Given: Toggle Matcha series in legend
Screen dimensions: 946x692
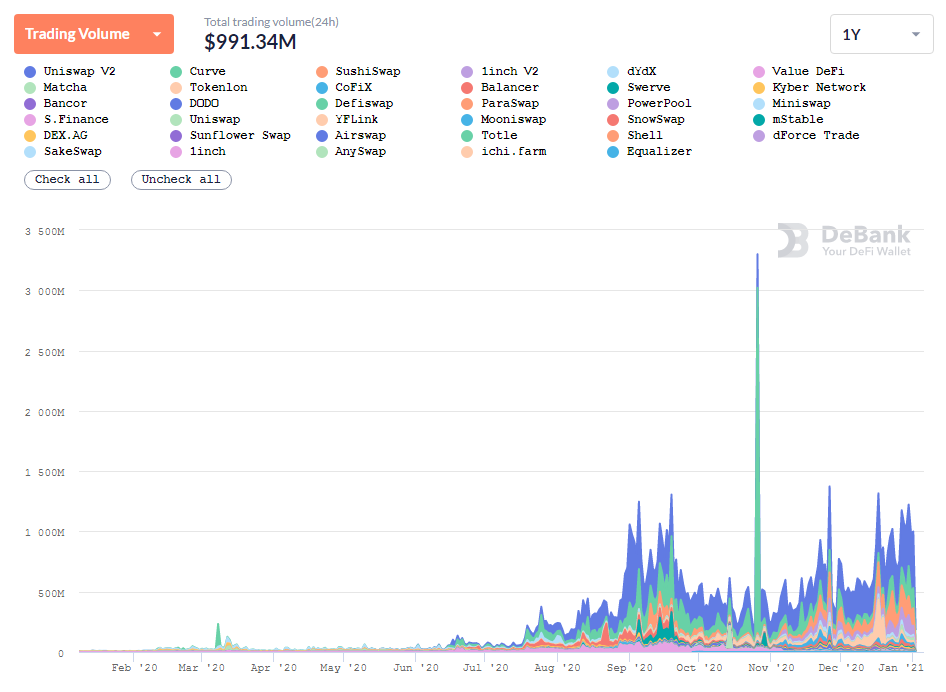Looking at the screenshot, I should point(56,87).
